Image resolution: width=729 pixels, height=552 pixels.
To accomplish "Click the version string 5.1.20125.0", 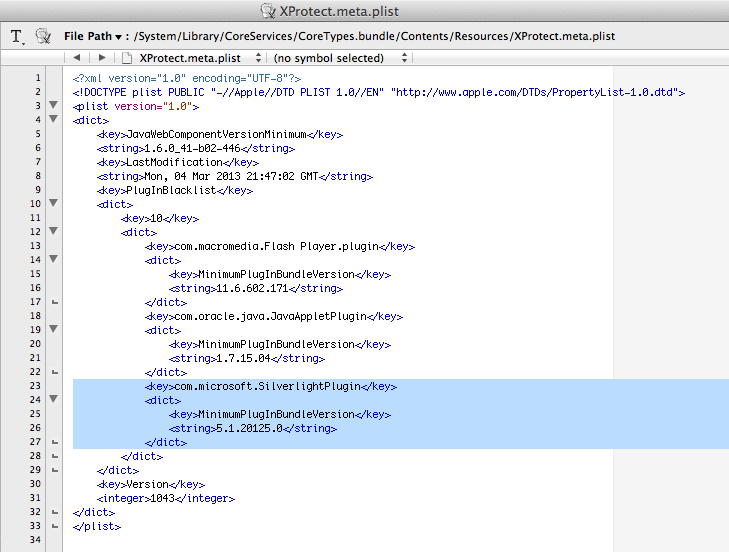I will 253,428.
